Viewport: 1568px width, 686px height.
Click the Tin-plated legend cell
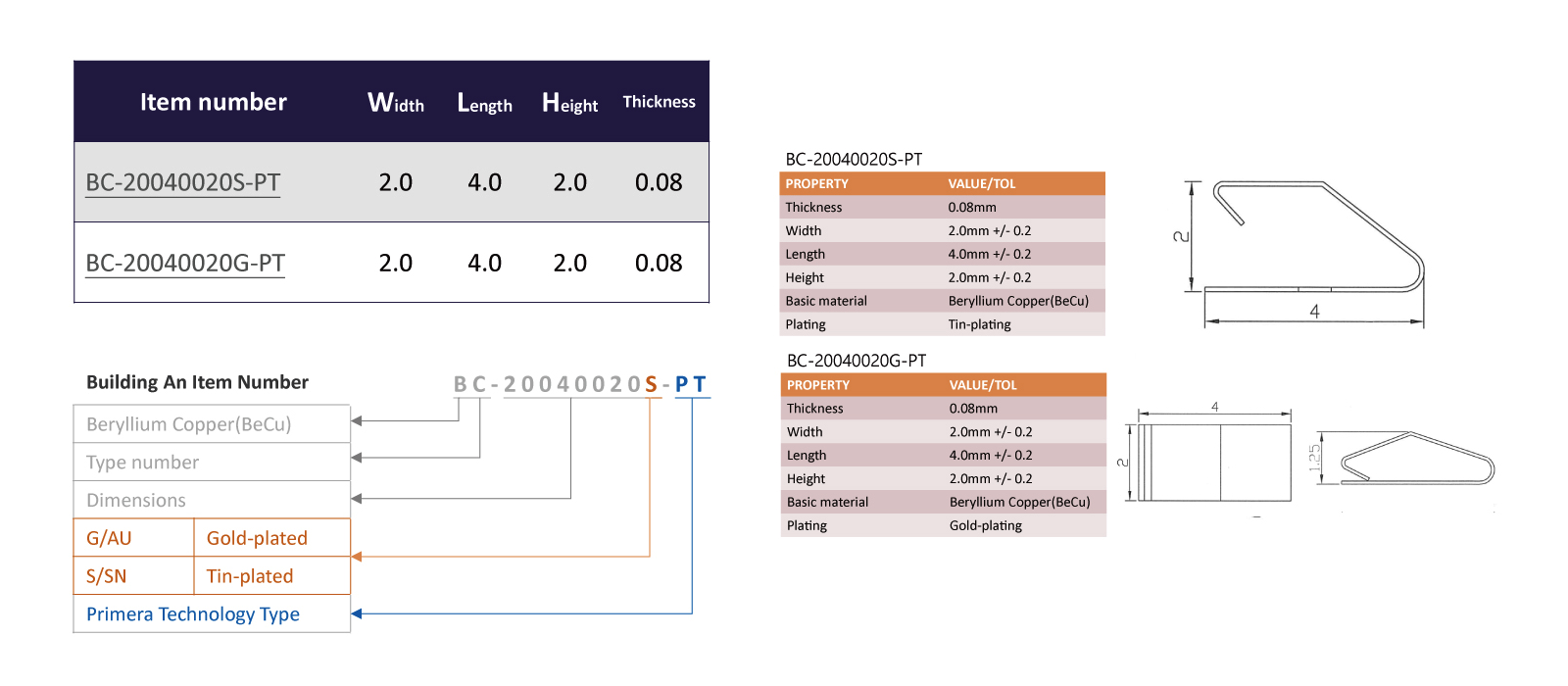[x=271, y=576]
